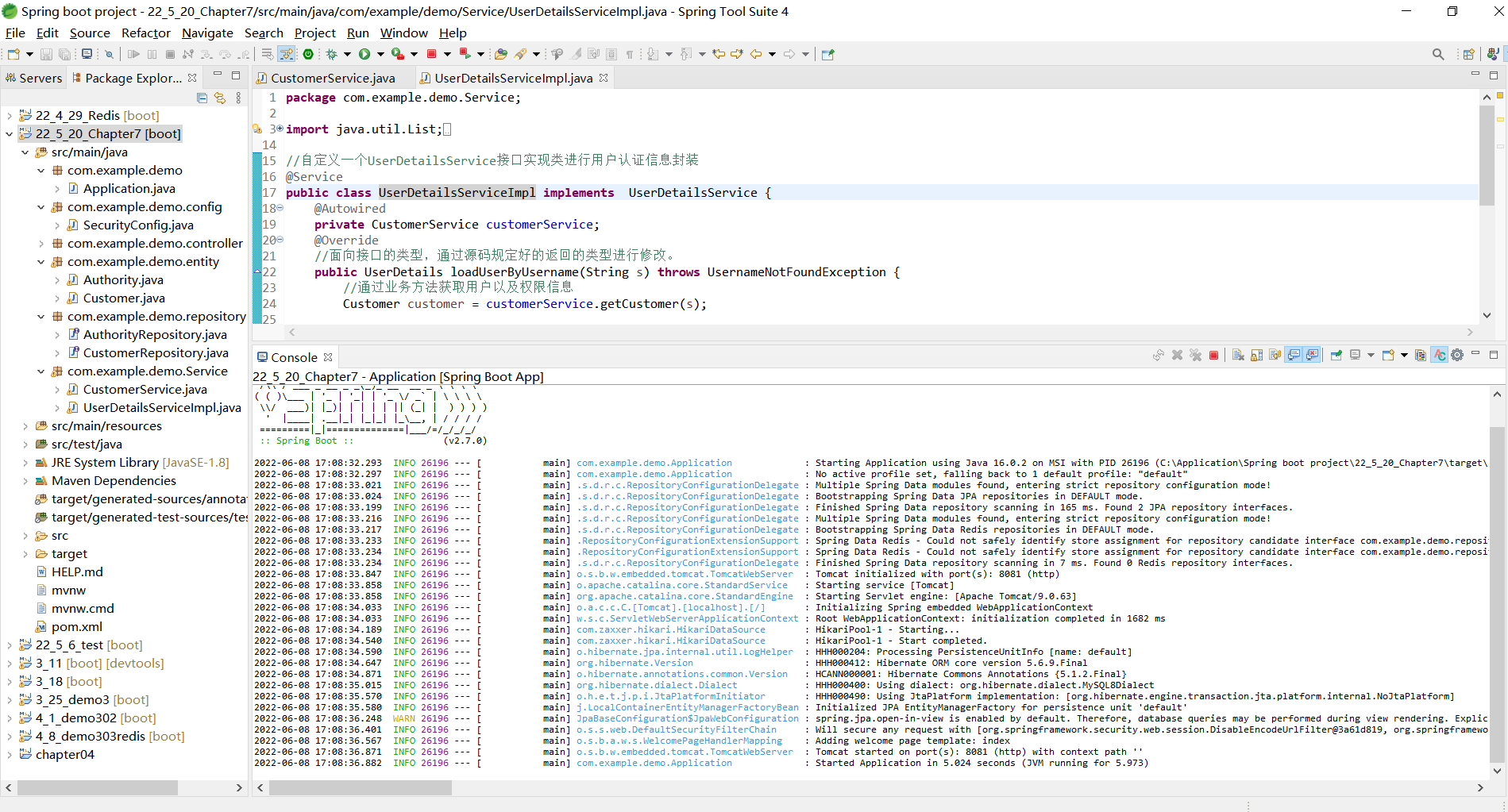
Task: Click the Save All toolbar icon
Action: (64, 54)
